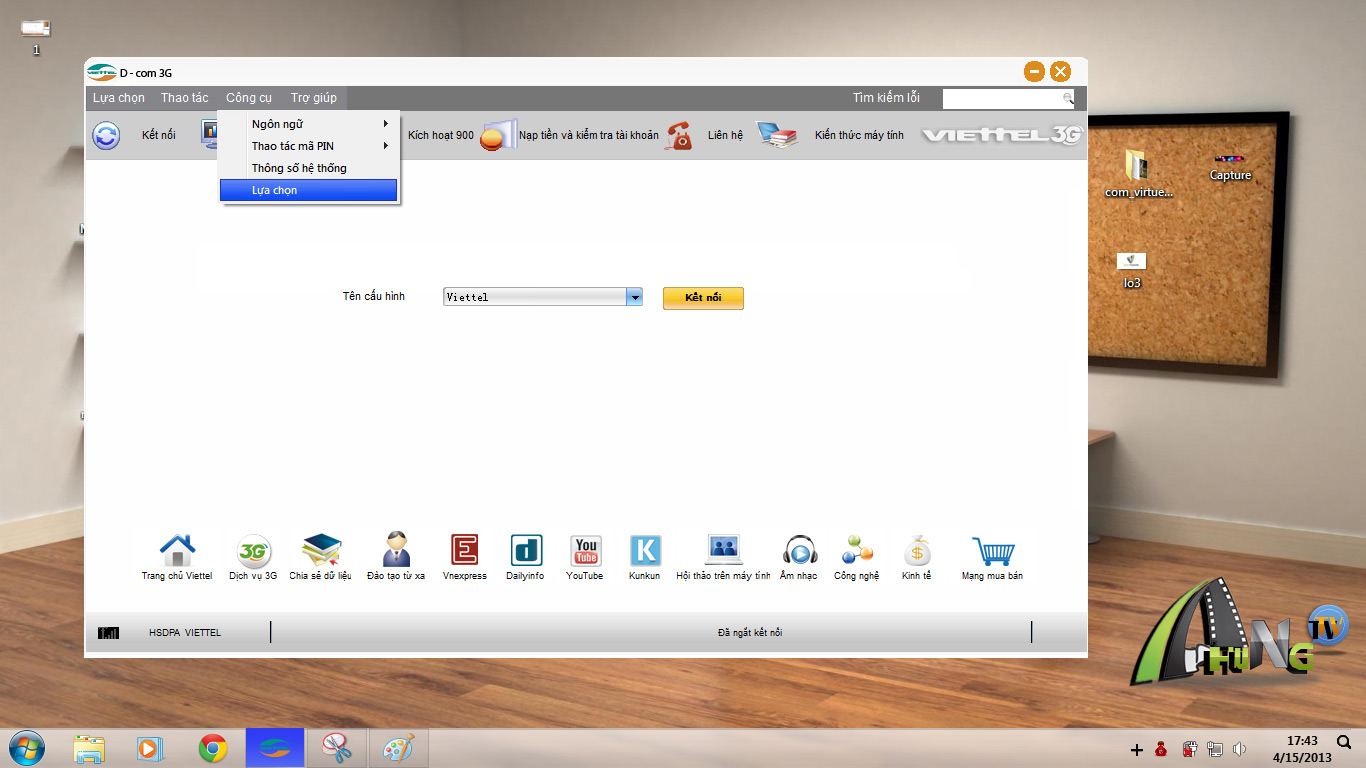
Task: Open the Lựa chọn menu in menu bar
Action: click(x=119, y=98)
